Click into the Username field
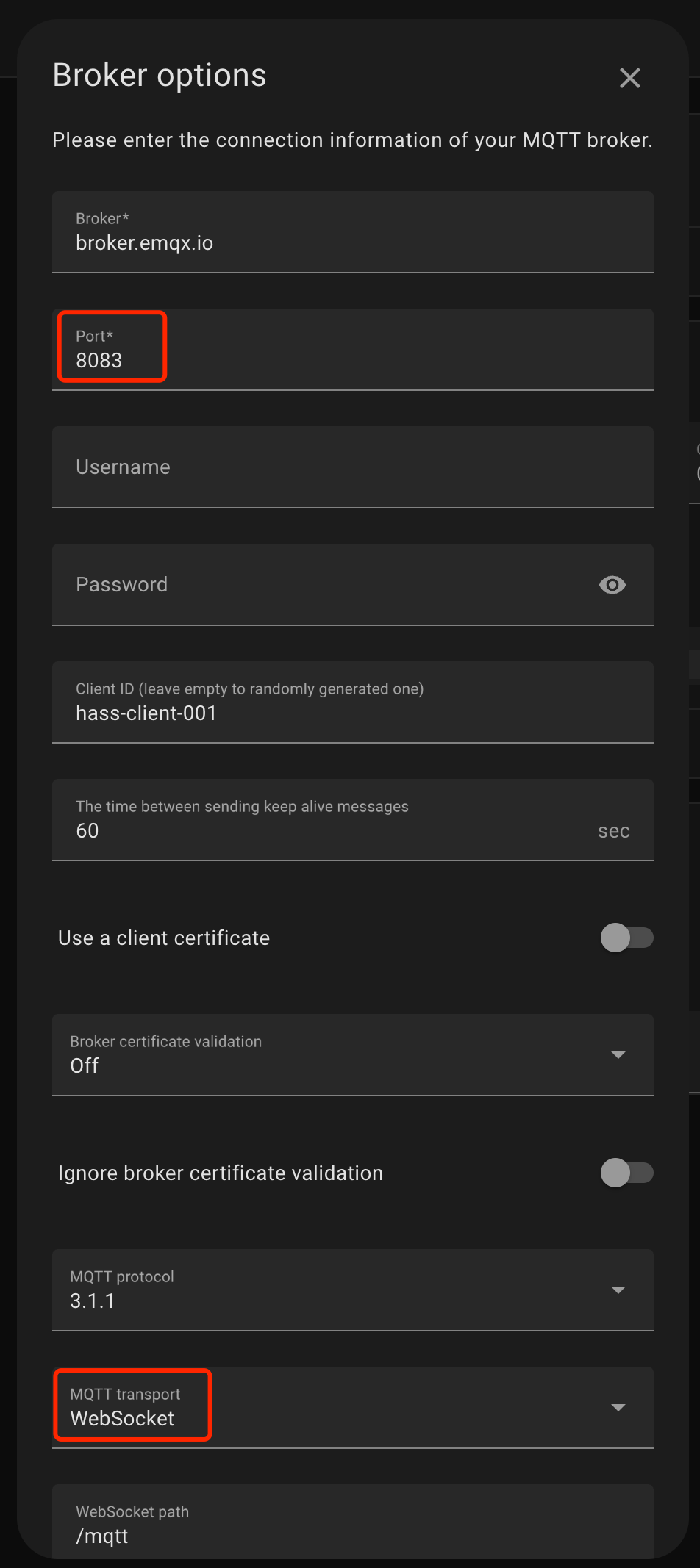This screenshot has width=700, height=1568. tap(352, 467)
